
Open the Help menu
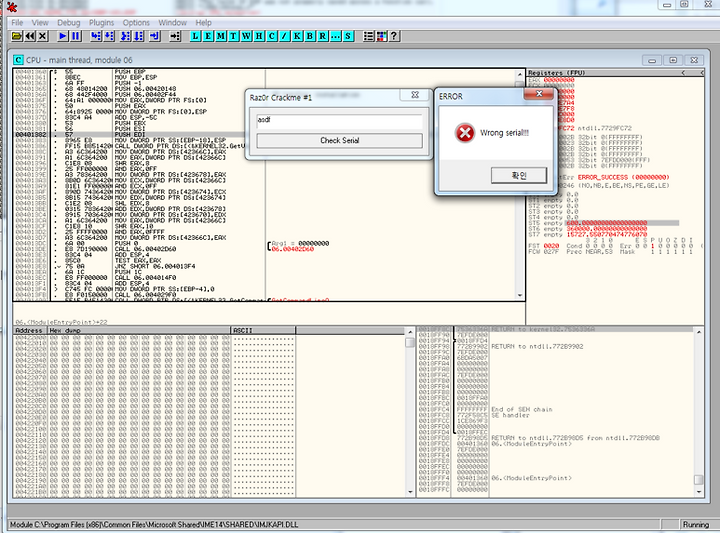pyautogui.click(x=203, y=22)
